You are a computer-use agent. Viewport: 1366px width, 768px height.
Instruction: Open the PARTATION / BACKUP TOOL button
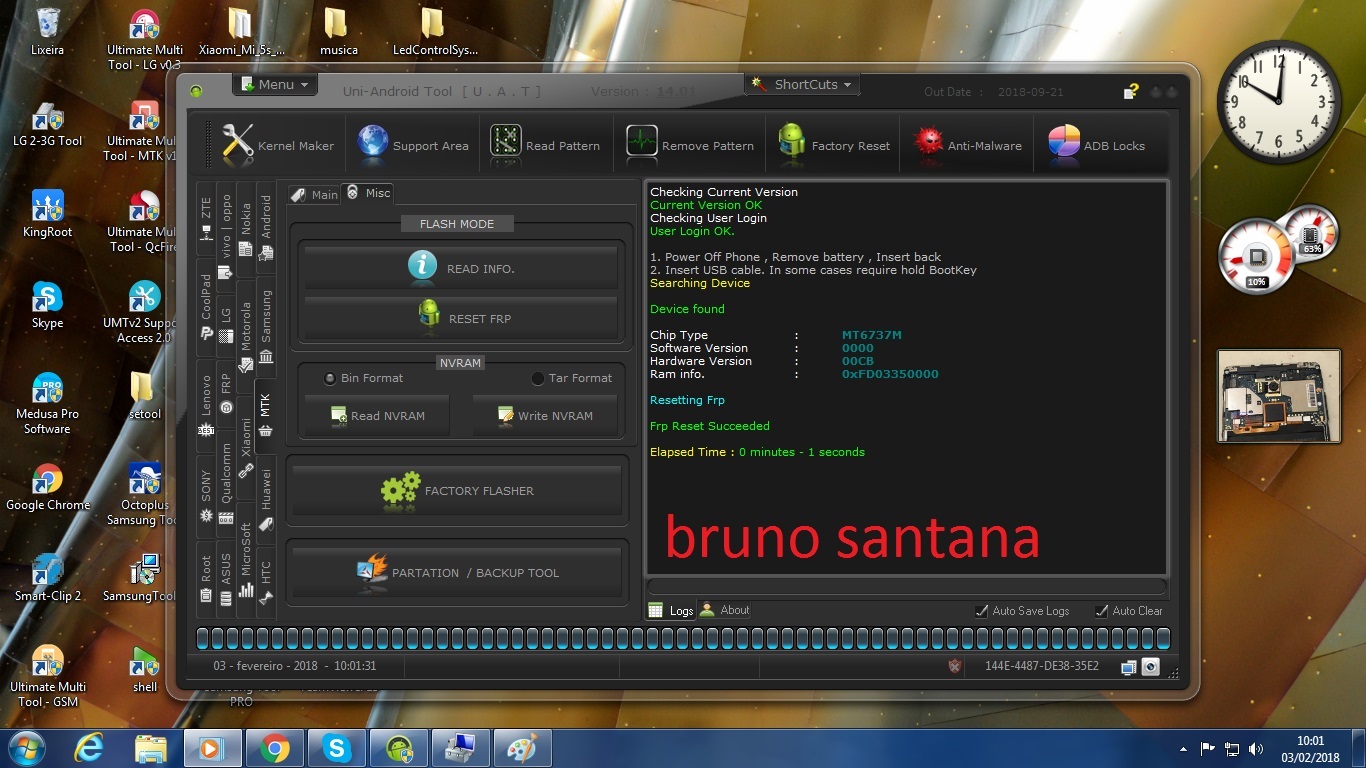click(x=457, y=572)
